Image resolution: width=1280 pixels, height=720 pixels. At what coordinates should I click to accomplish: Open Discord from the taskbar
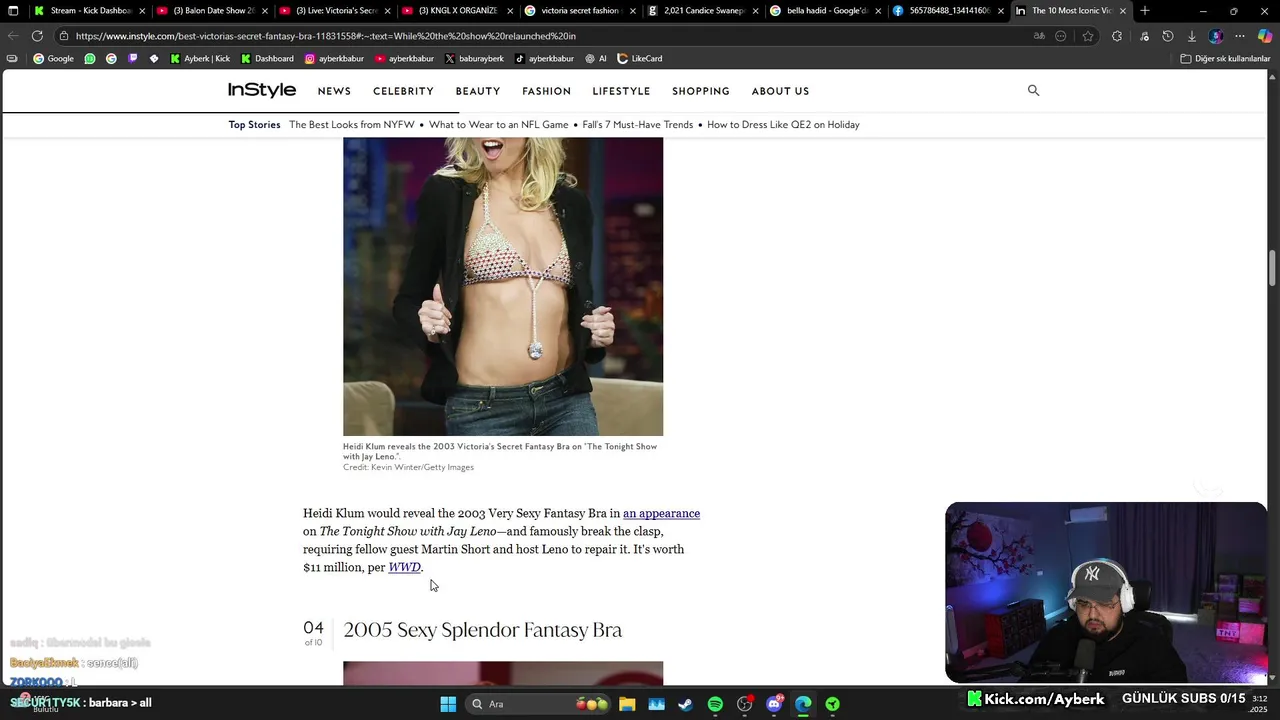tap(774, 704)
